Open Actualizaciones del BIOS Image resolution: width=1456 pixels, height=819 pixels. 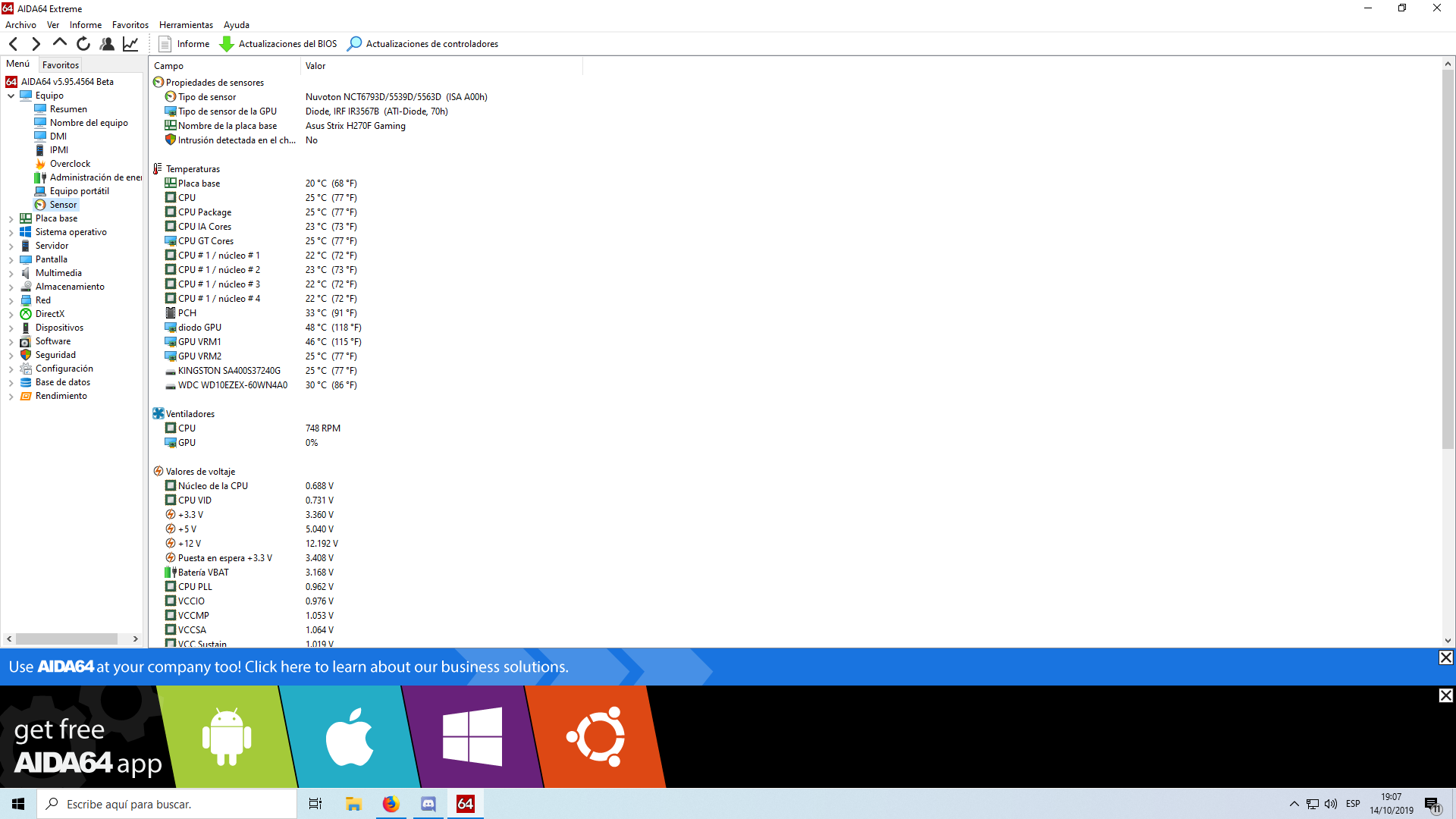[278, 44]
